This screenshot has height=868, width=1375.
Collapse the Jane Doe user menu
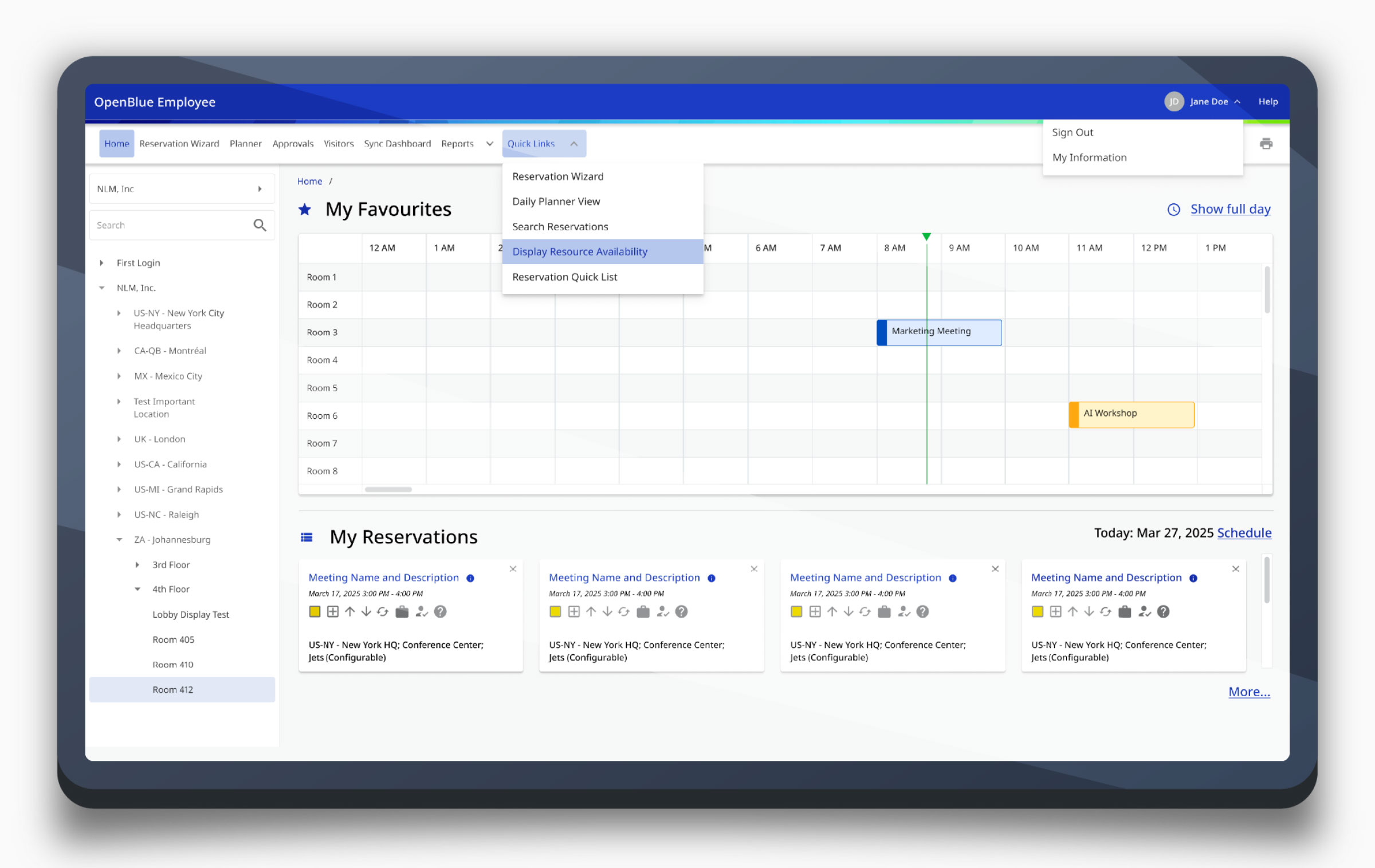tap(1237, 102)
